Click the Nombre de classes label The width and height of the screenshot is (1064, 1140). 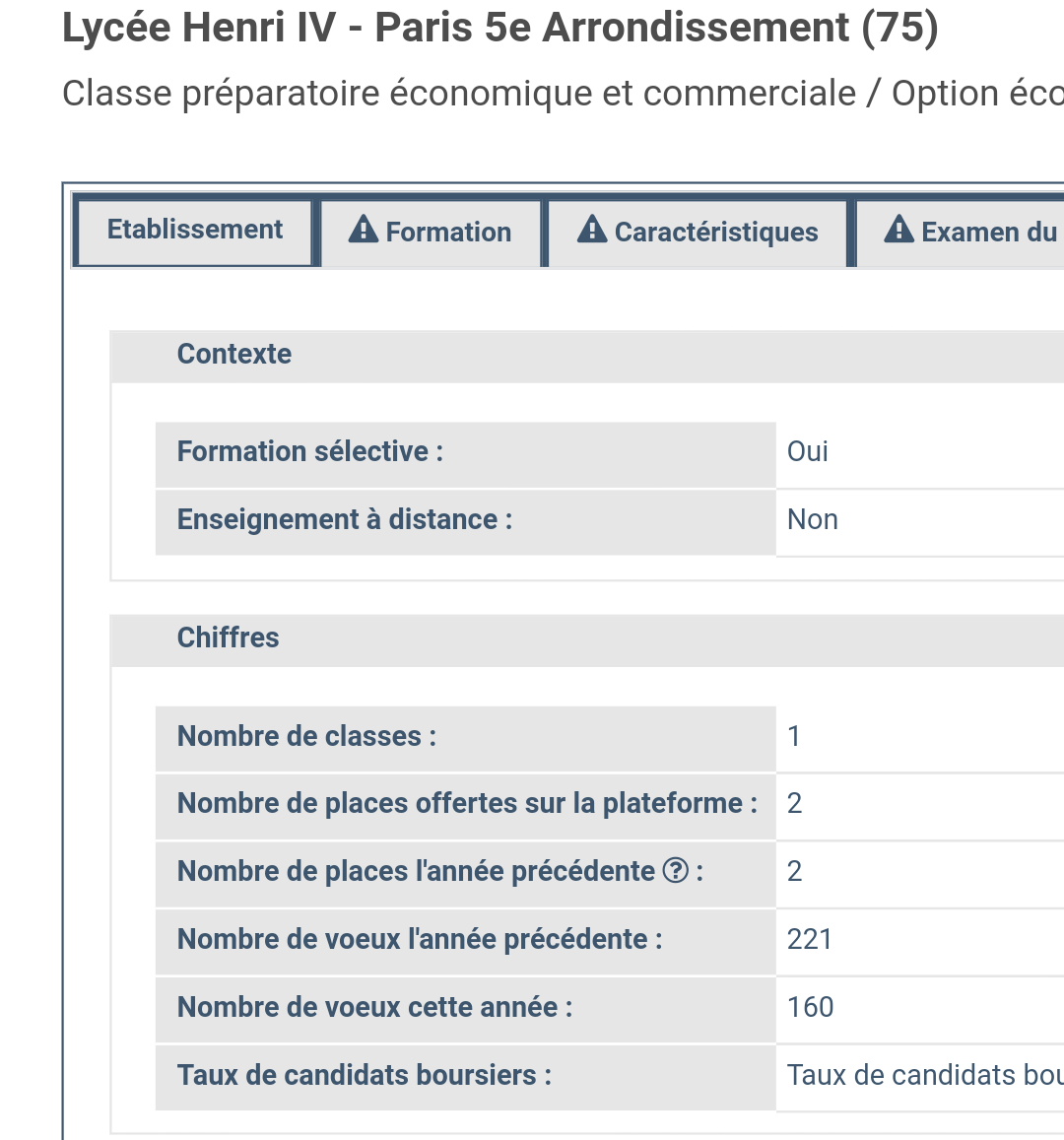tap(306, 736)
